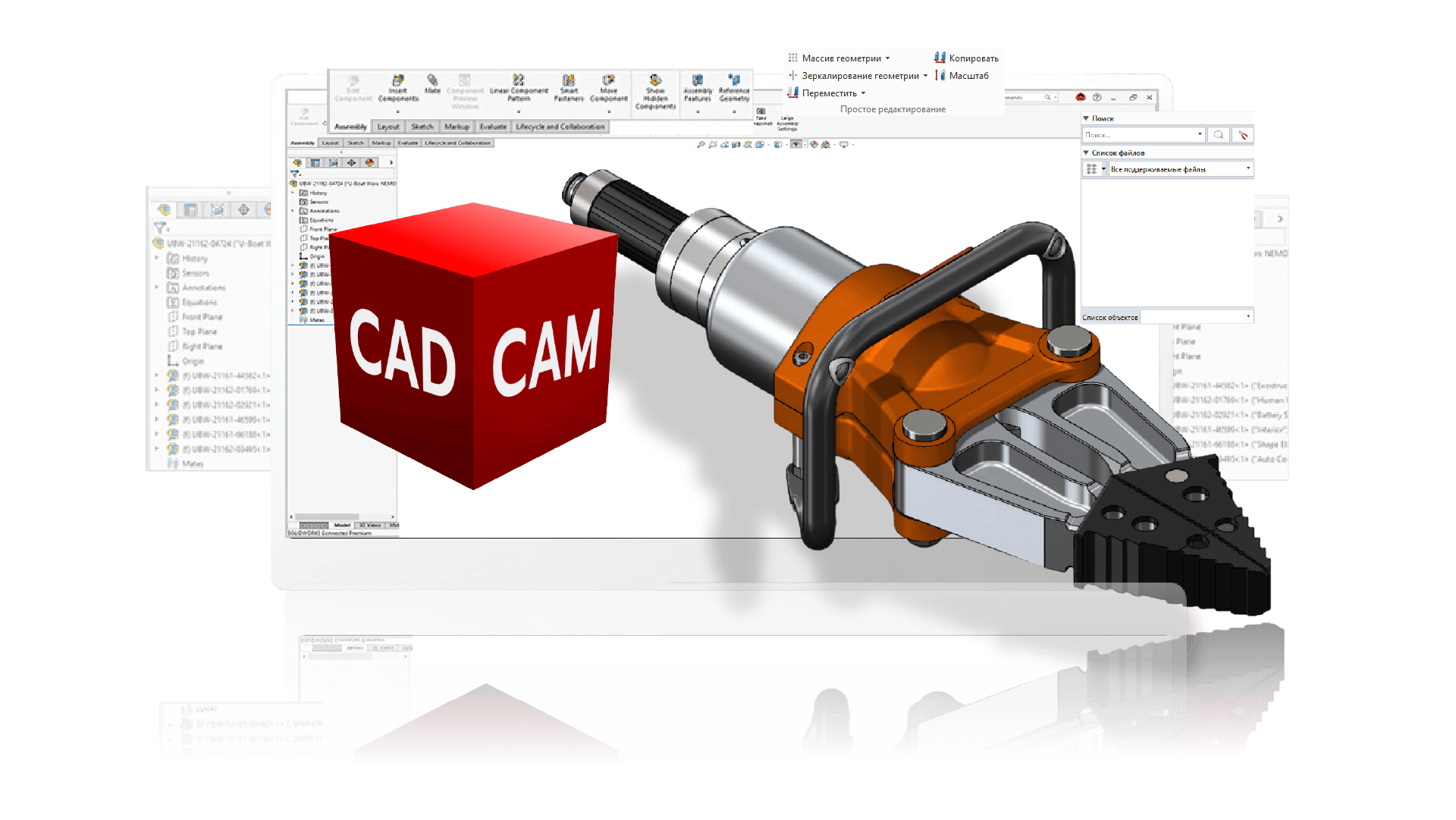Collapse the Список файлов section
This screenshot has height=820, width=1456.
1086,152
